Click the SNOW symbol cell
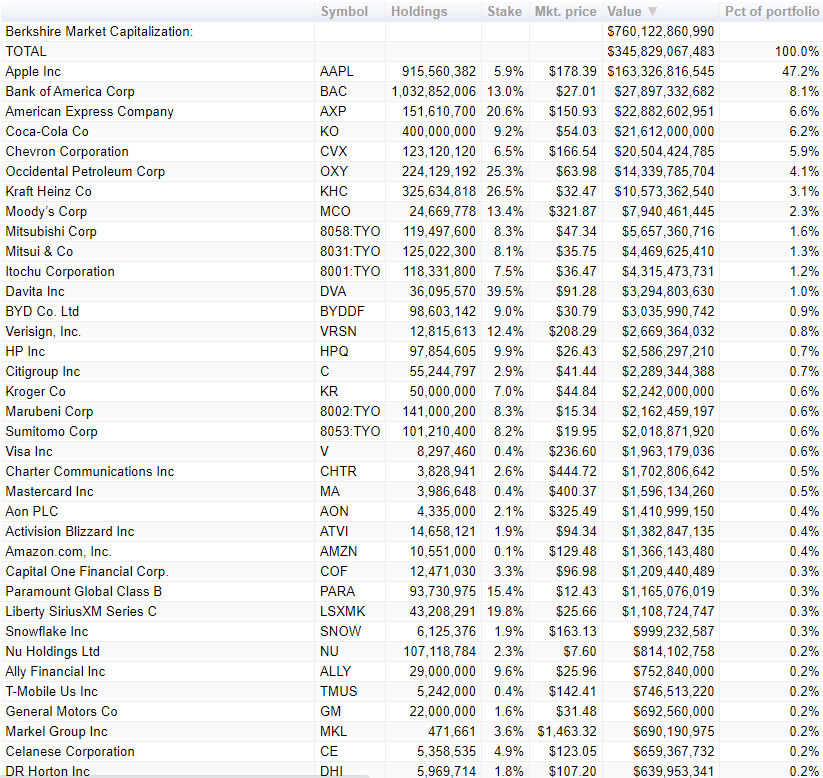 (341, 631)
